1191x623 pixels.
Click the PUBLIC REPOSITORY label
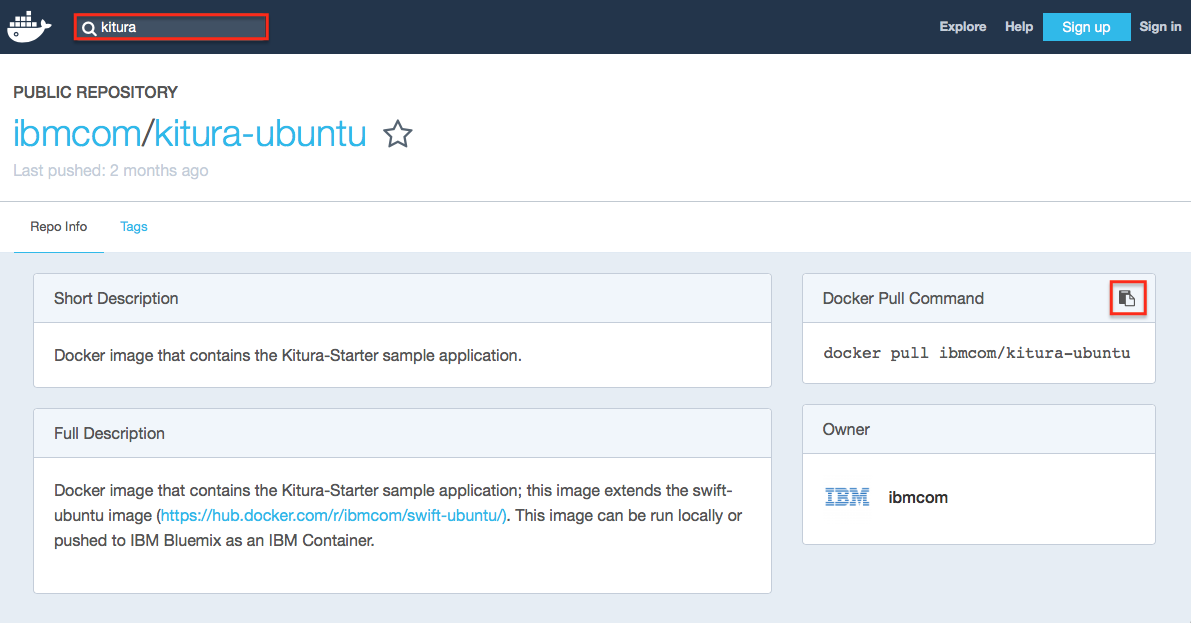(96, 92)
